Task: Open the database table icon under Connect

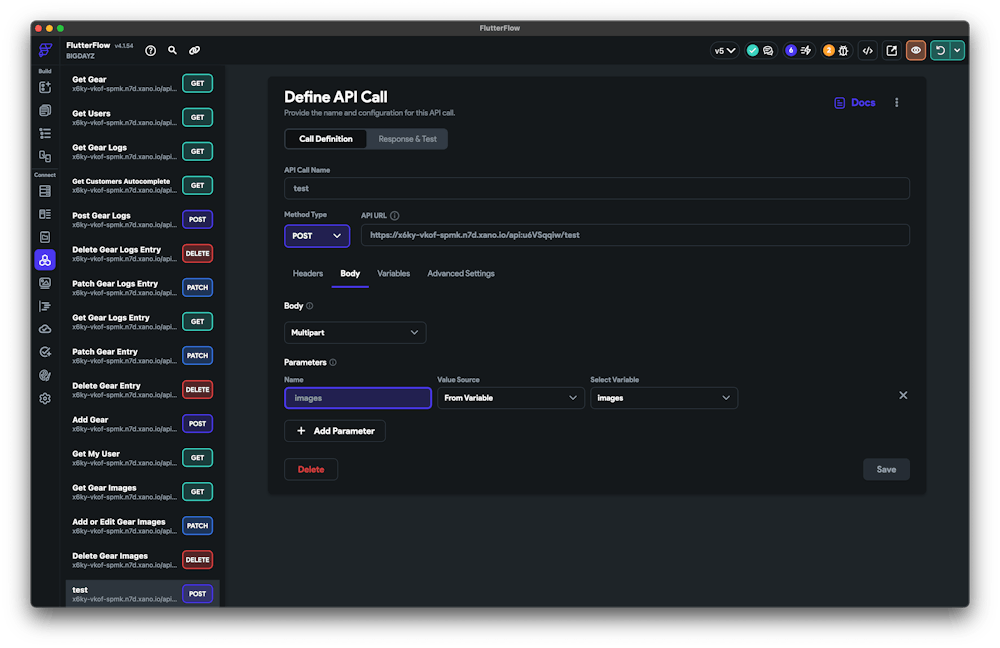Action: point(45,191)
